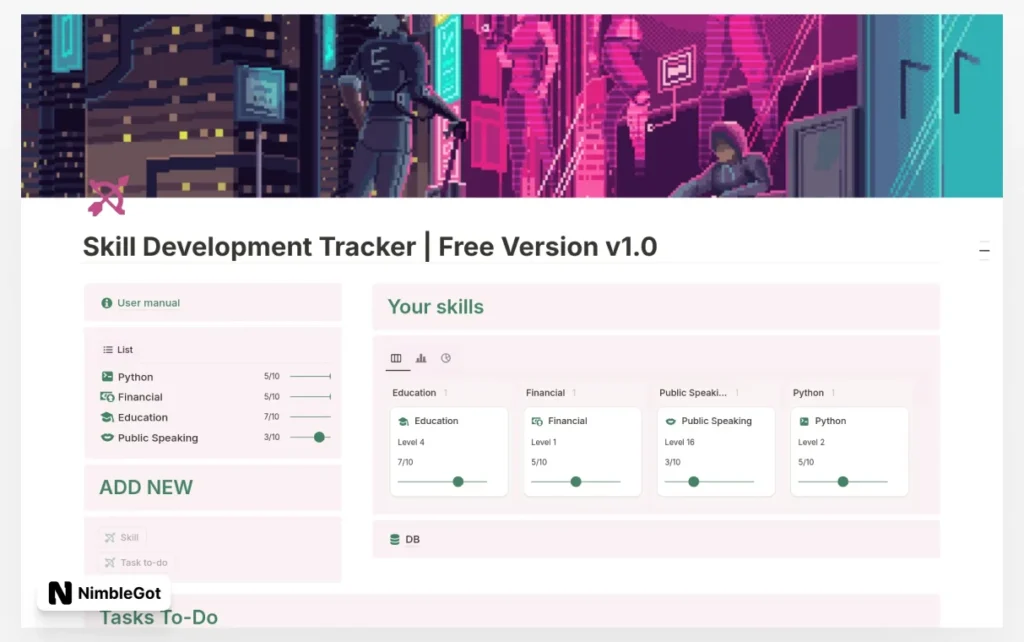
Task: Click the graduation cap icon on Education card
Action: click(404, 421)
